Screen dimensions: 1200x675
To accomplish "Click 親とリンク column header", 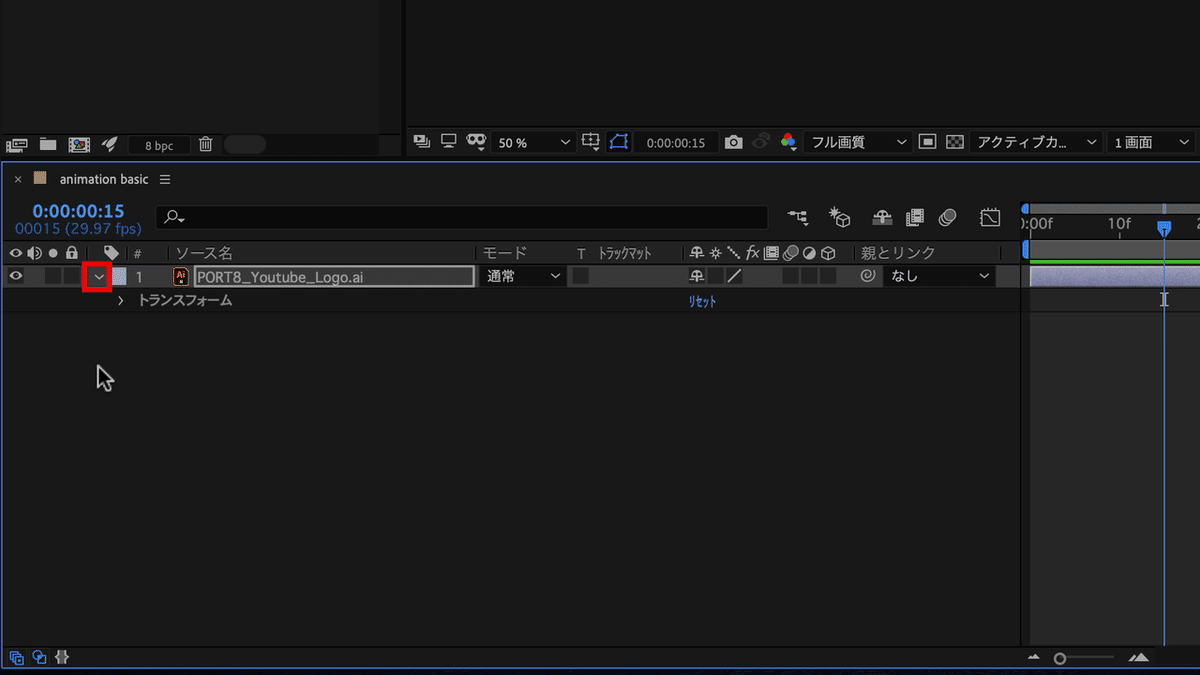I will point(898,253).
